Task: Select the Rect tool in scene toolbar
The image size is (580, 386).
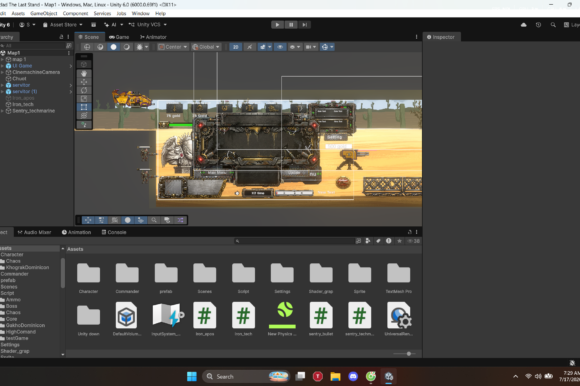Action: coord(84,107)
